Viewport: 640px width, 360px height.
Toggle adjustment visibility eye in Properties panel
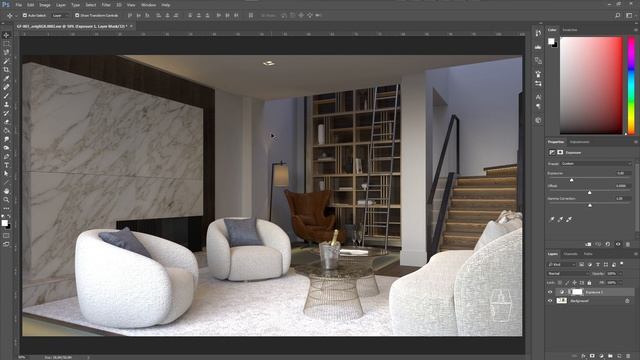tap(618, 244)
